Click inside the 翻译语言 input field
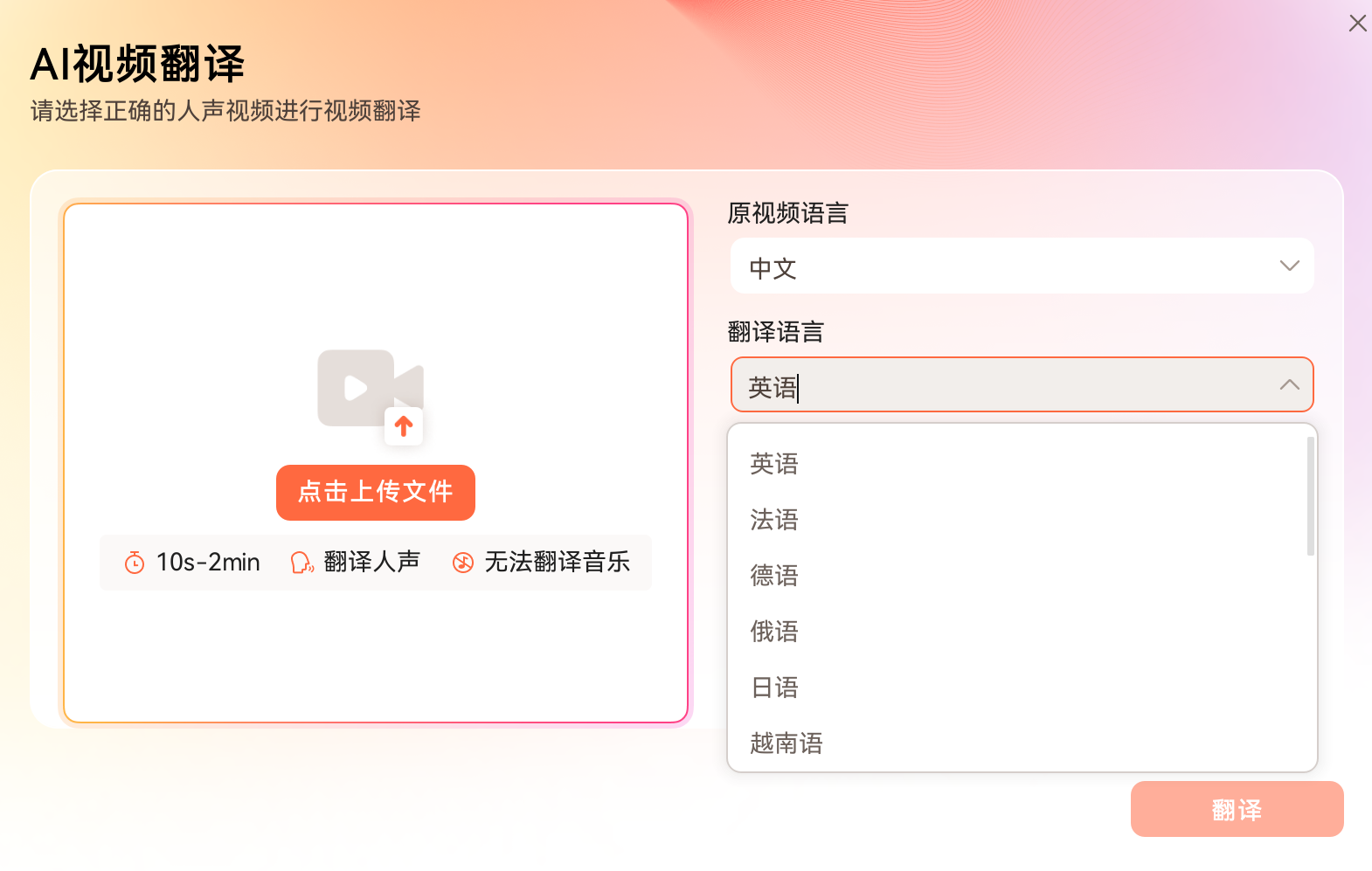1372x871 pixels. point(961,384)
